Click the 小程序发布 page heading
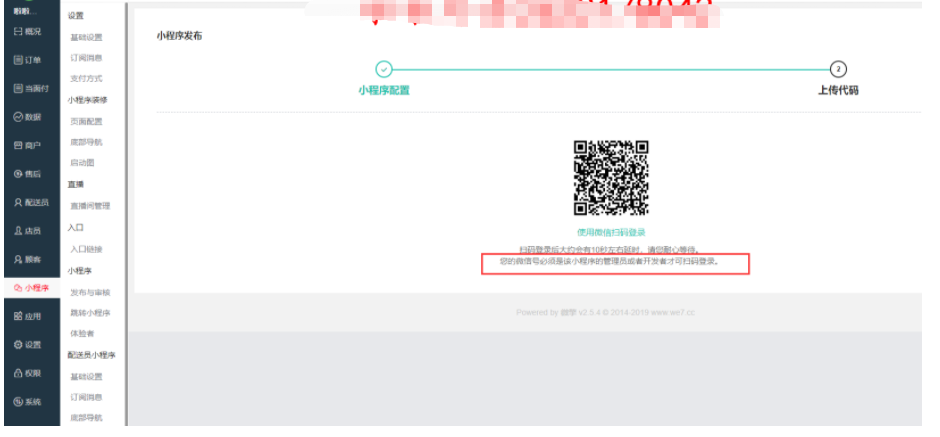 coord(179,36)
